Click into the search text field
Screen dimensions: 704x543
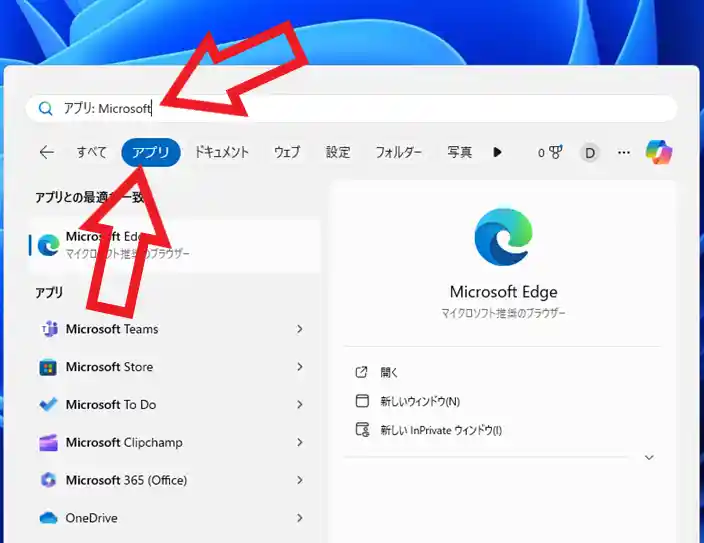point(351,108)
